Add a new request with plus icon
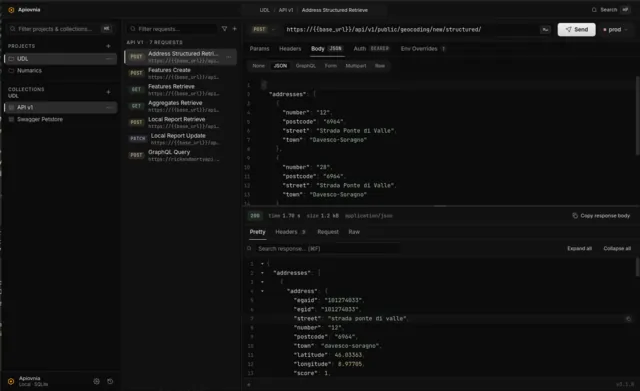Image resolution: width=640 pixels, height=391 pixels. click(234, 29)
